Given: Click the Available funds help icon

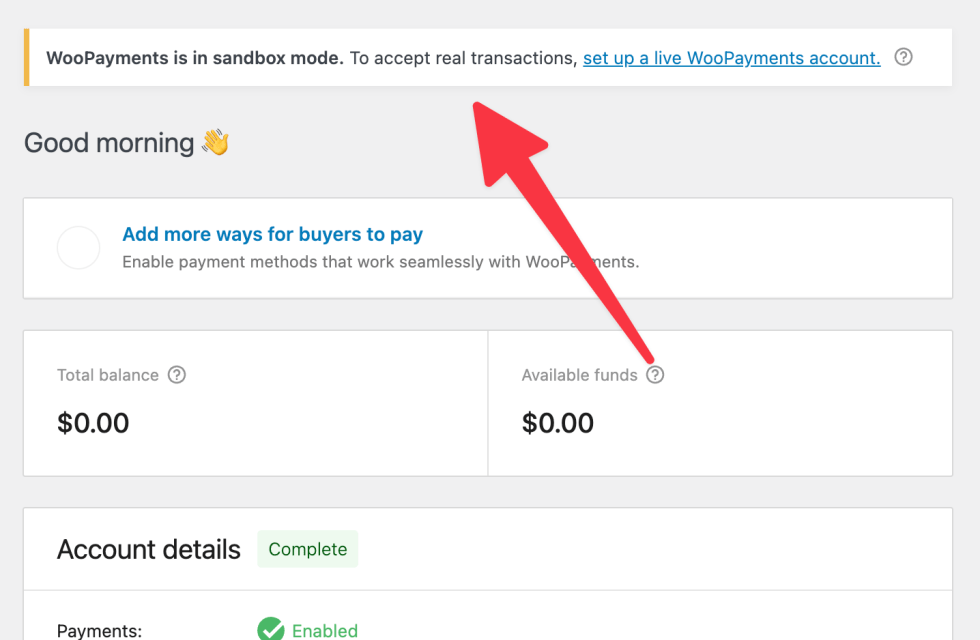Looking at the screenshot, I should (655, 375).
